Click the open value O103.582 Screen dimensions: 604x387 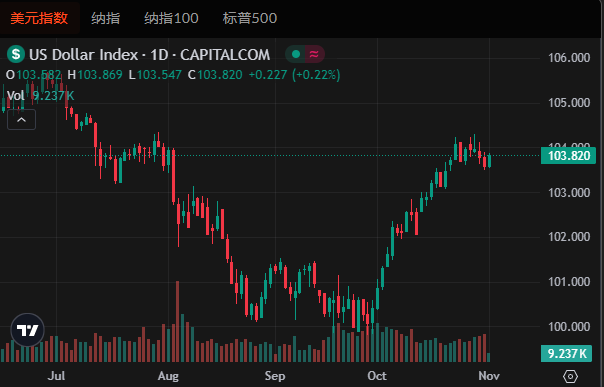[34, 74]
